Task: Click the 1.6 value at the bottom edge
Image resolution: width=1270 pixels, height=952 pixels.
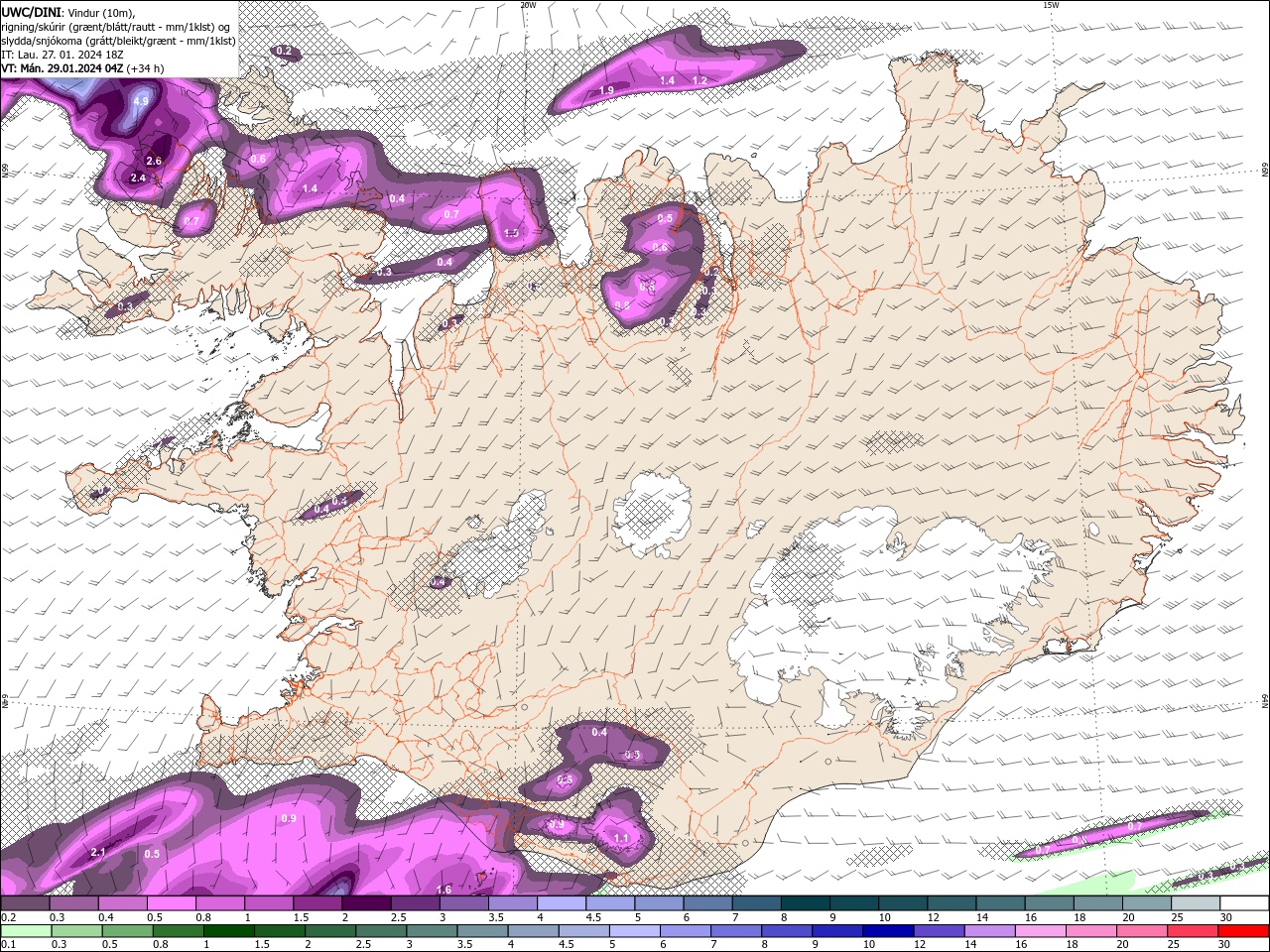Action: click(444, 889)
